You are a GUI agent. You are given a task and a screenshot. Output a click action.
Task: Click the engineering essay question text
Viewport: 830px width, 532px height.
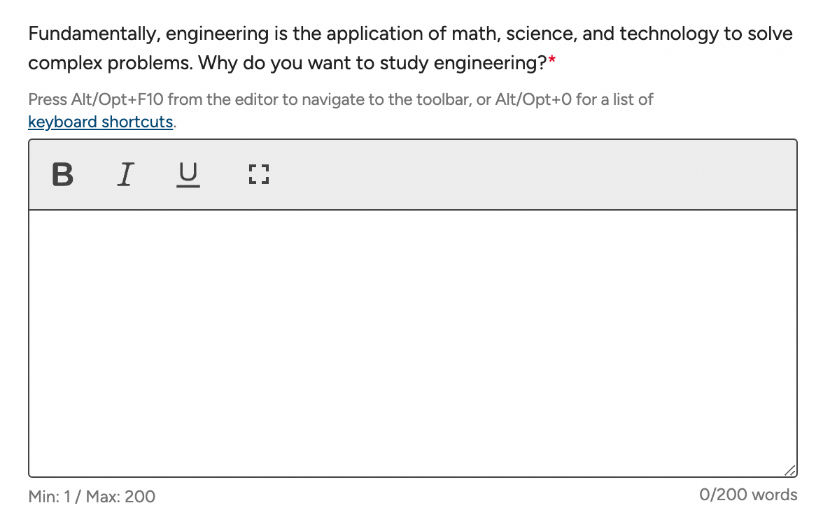click(x=410, y=48)
